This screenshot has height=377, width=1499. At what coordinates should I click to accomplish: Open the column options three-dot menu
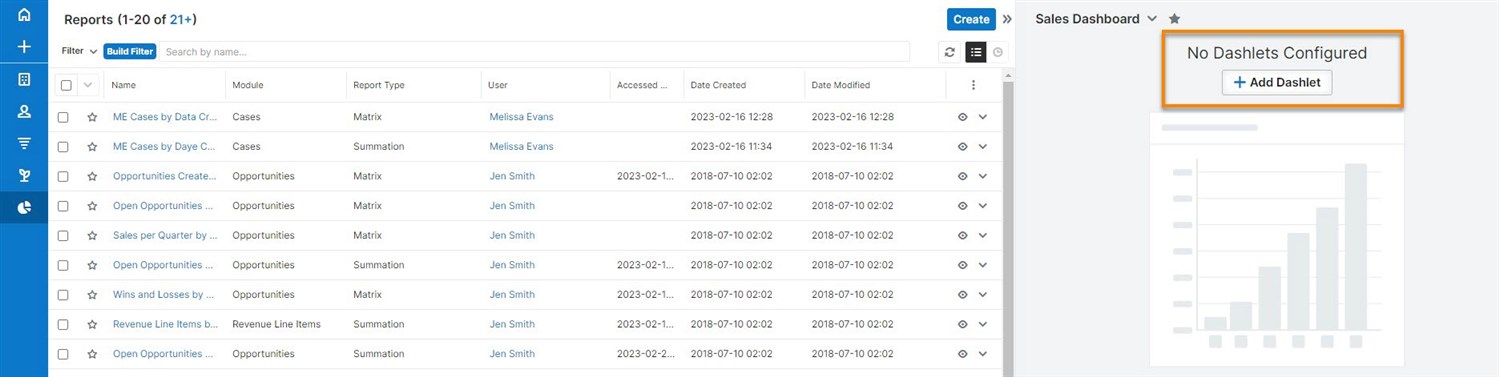point(973,85)
